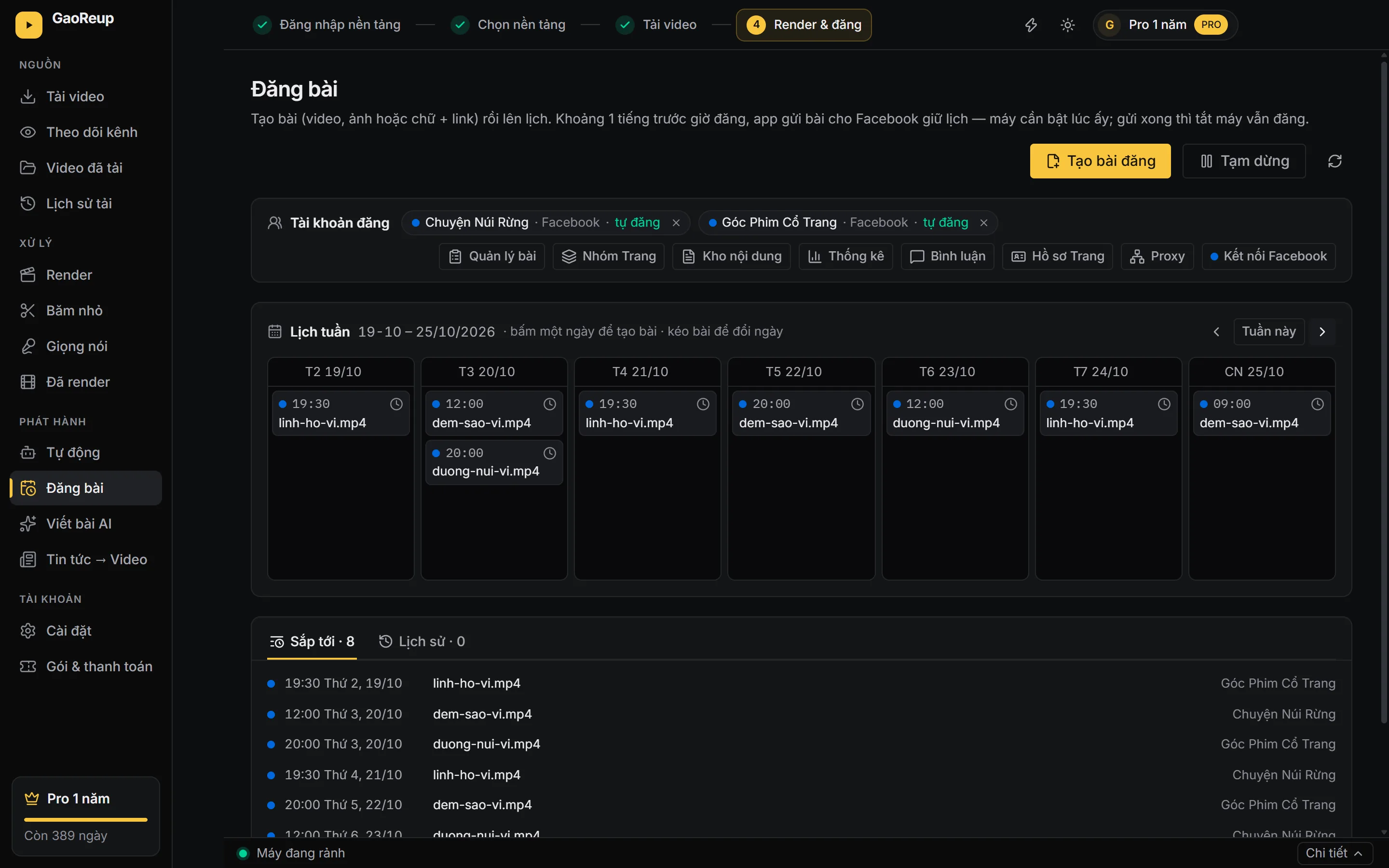The image size is (1389, 868).
Task: Open the lightning bolt quick actions icon
Action: [x=1031, y=25]
